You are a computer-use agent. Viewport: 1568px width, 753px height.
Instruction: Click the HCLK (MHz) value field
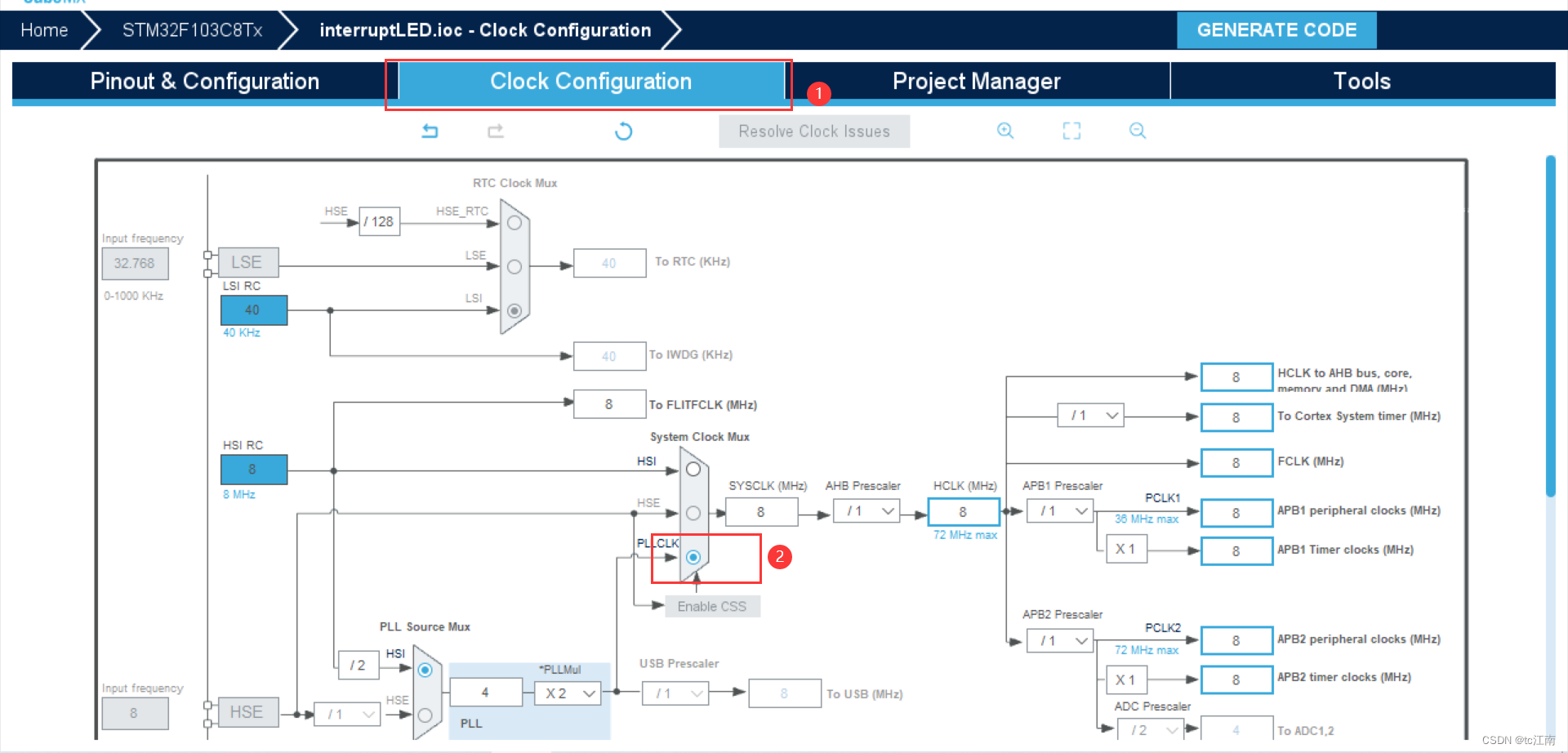964,511
